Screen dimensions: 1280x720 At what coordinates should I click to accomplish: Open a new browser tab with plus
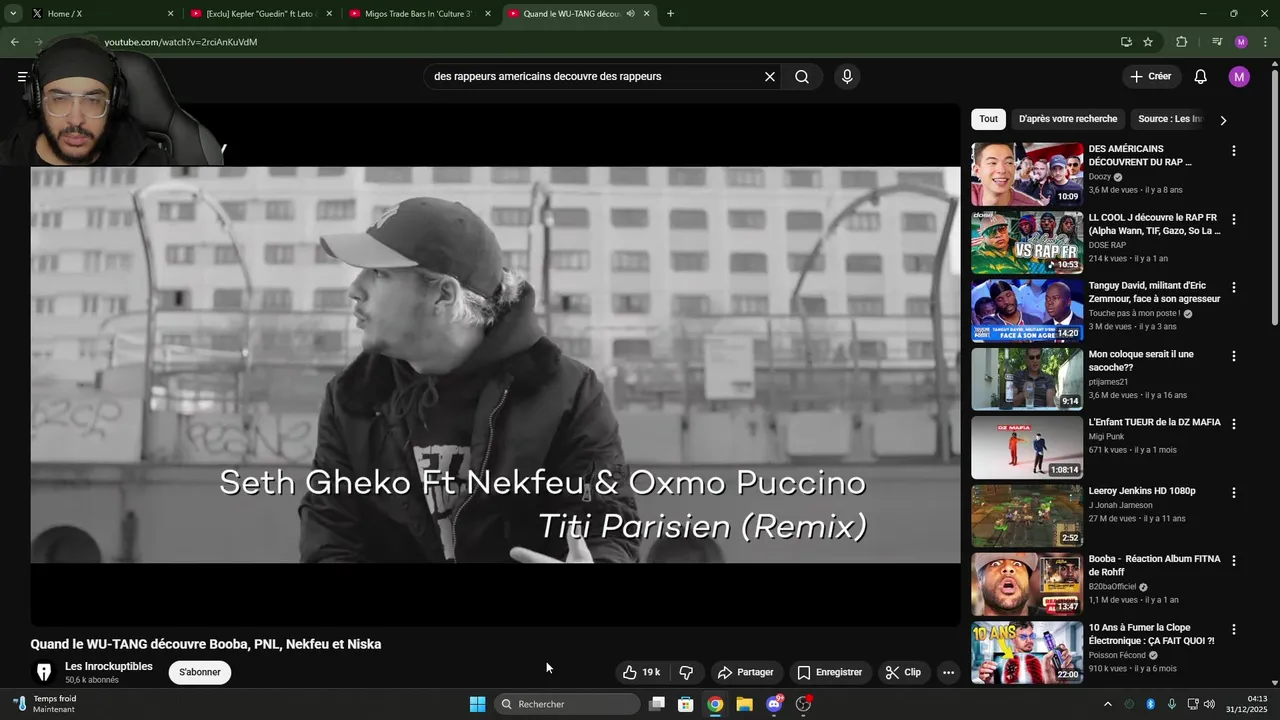670,14
